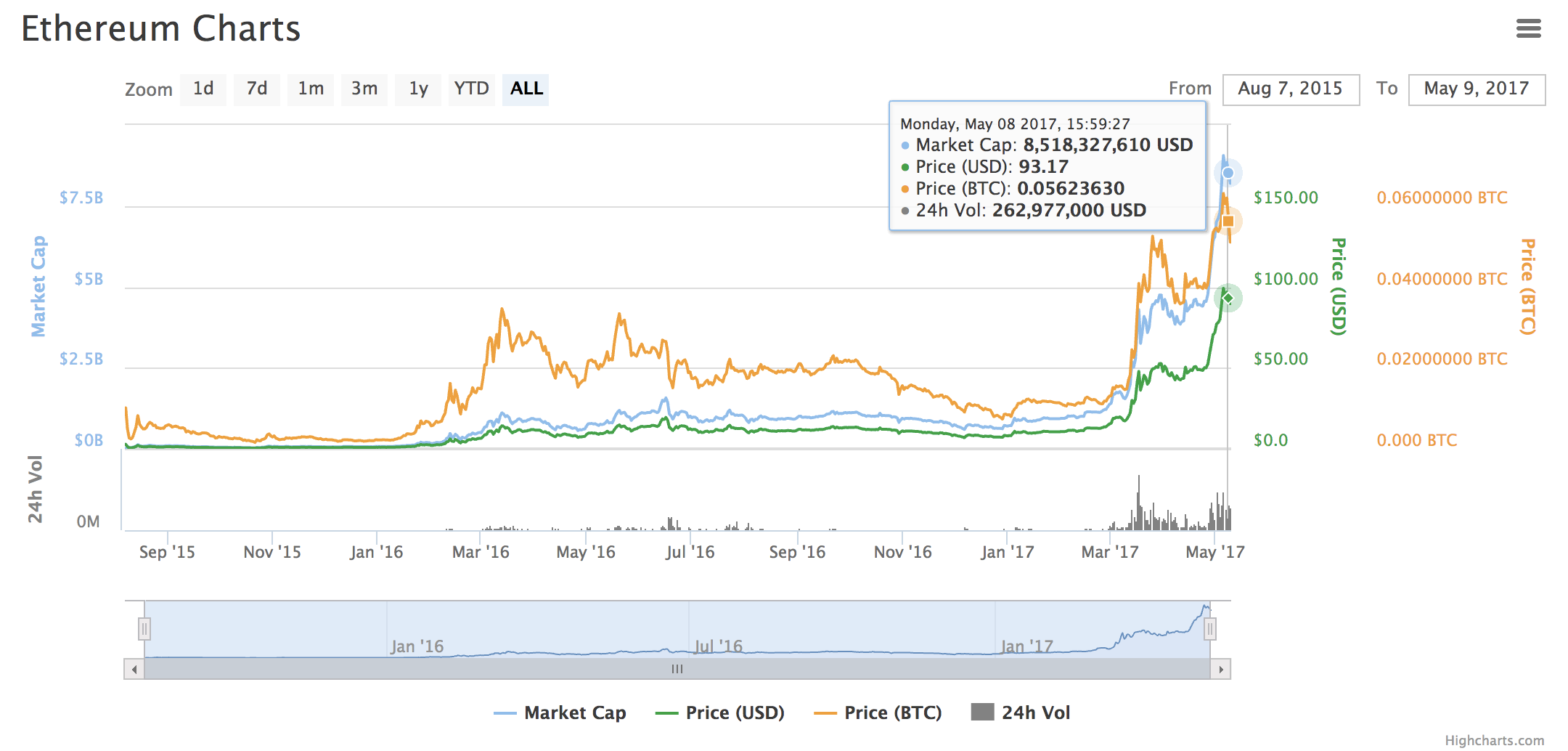Toggle 24h Vol series in legend
The height and width of the screenshot is (751, 1568).
[1021, 713]
